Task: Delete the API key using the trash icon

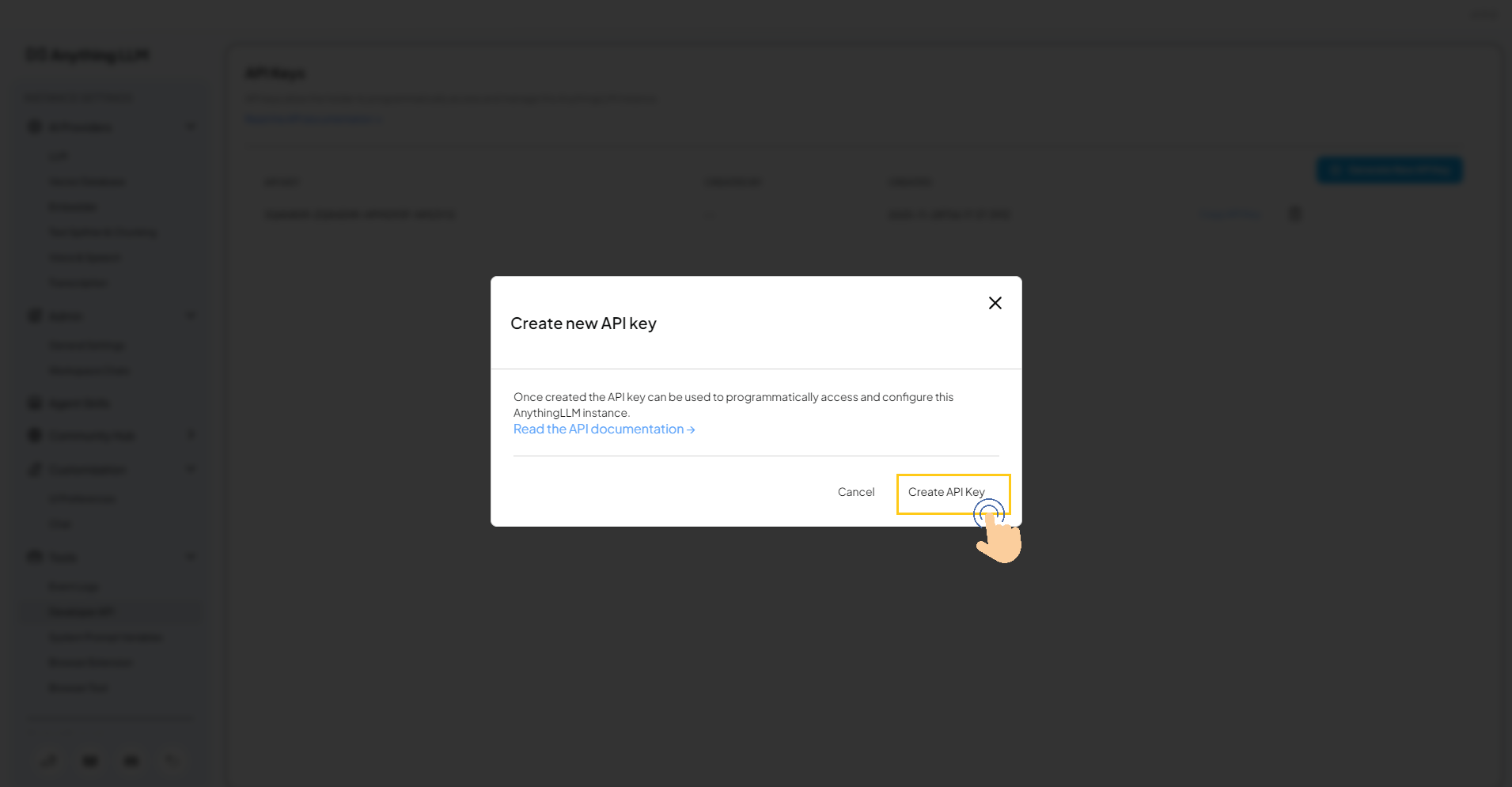Action: 1294,214
